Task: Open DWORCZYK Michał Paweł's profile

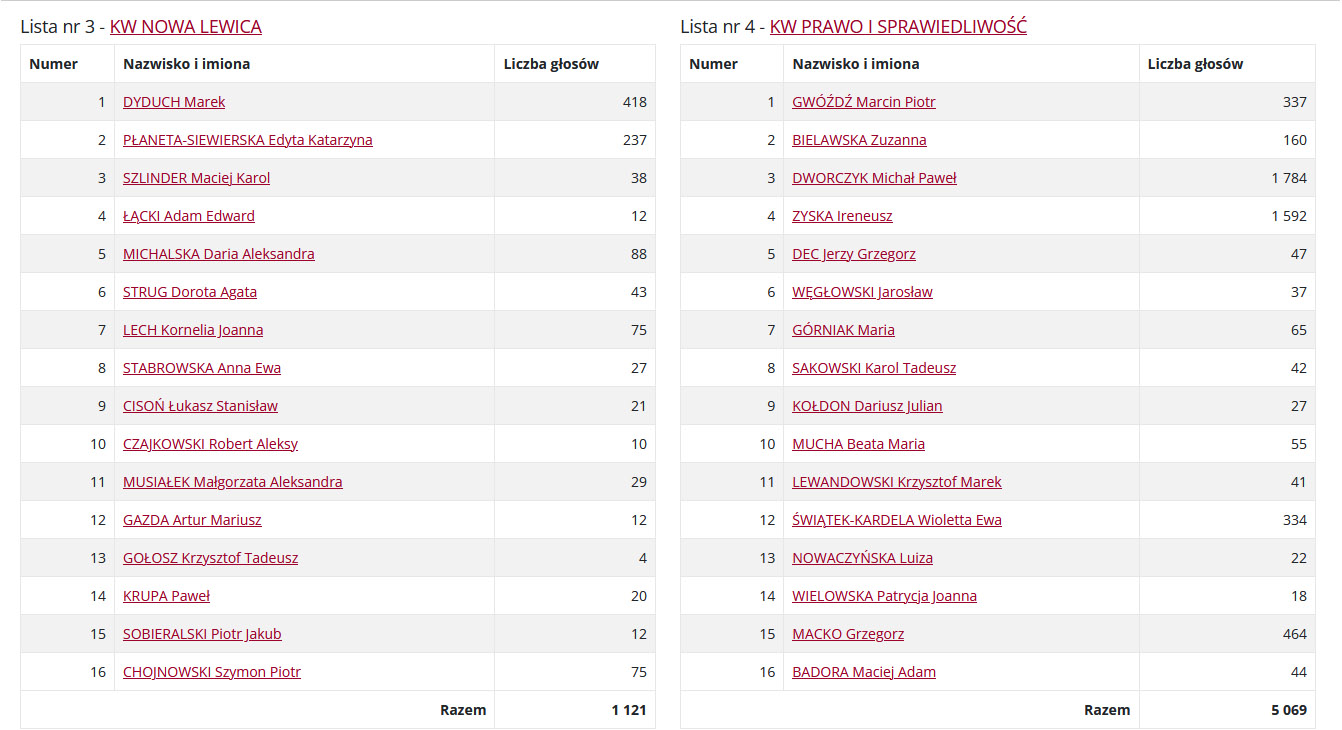Action: (874, 178)
